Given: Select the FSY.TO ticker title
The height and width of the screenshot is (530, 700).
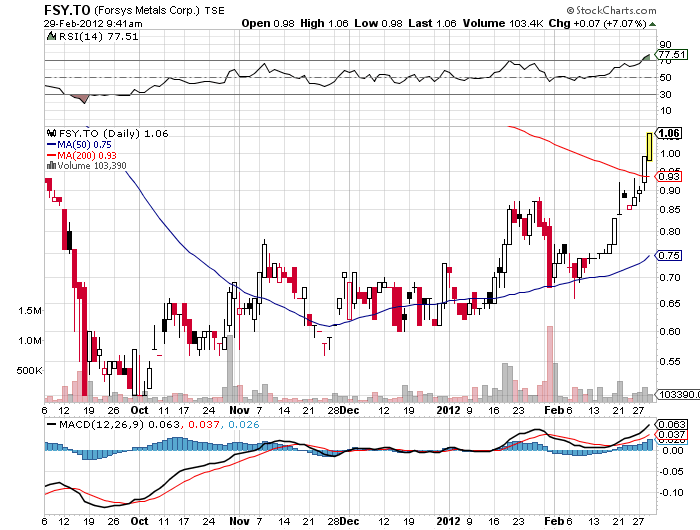Looking at the screenshot, I should point(67,10).
